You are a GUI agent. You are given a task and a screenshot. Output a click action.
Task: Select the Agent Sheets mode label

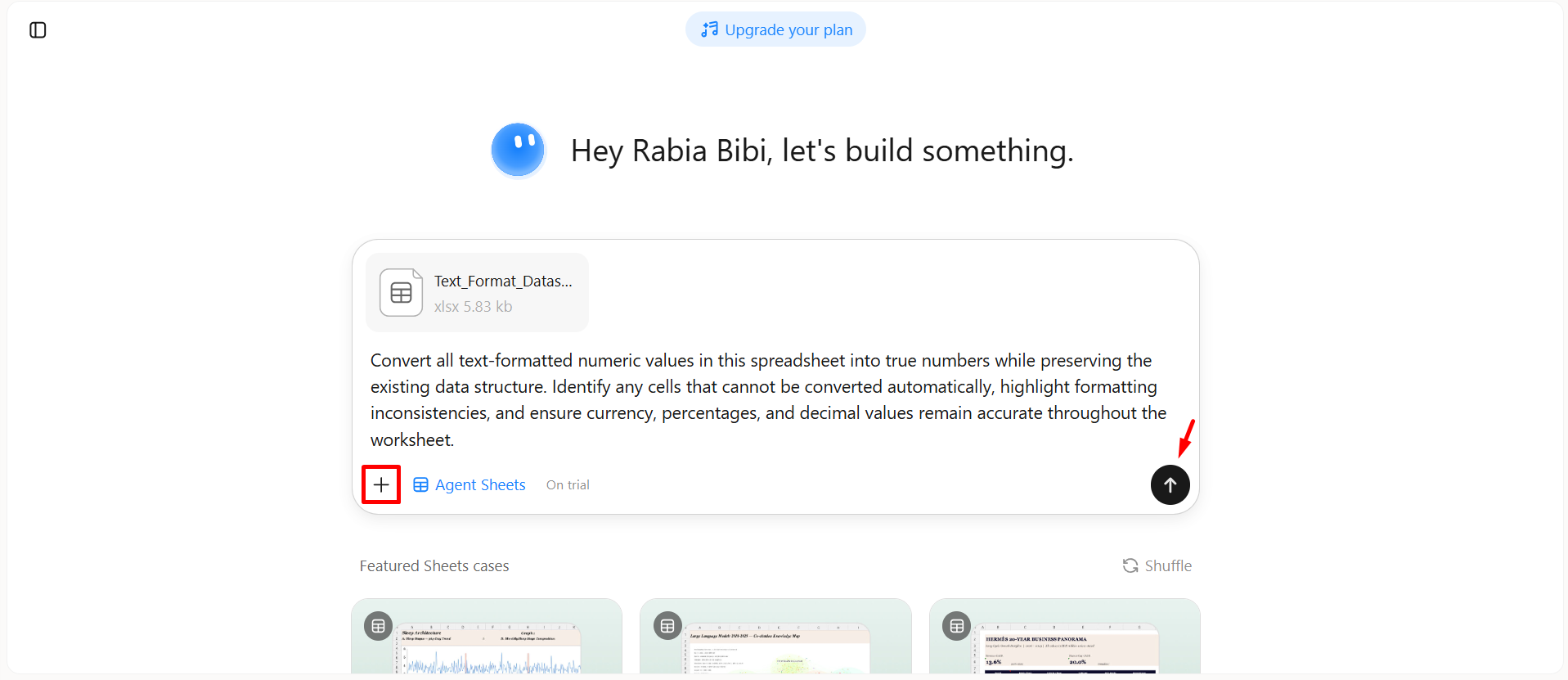[x=480, y=484]
